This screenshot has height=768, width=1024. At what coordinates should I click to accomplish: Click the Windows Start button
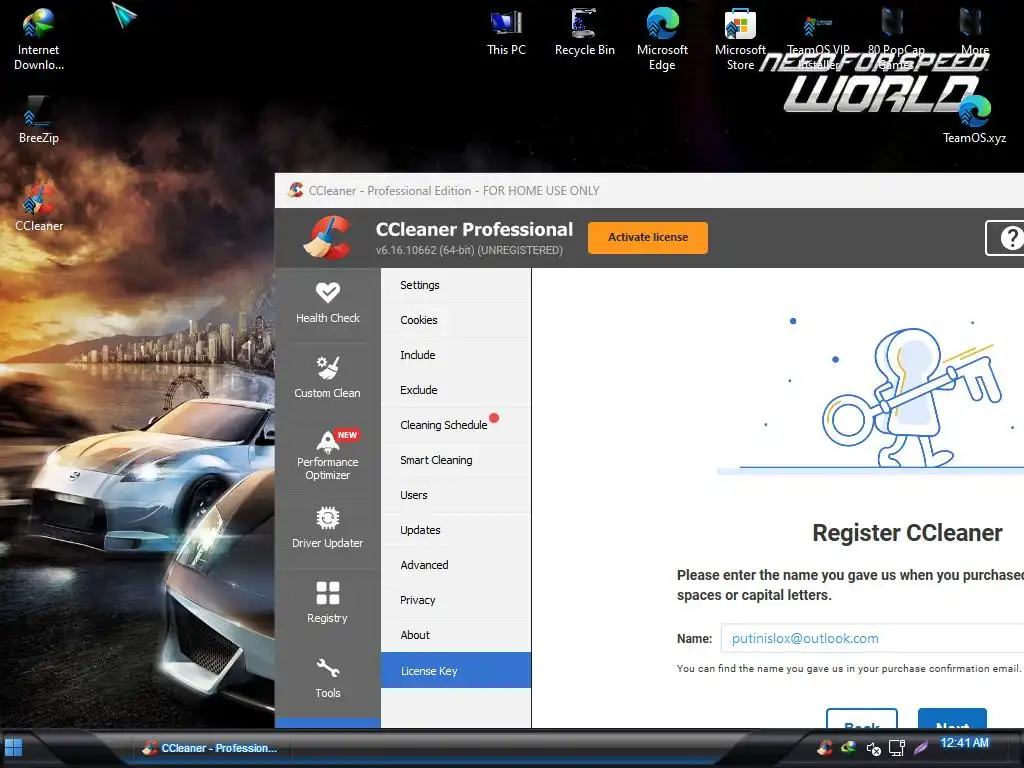(x=13, y=748)
